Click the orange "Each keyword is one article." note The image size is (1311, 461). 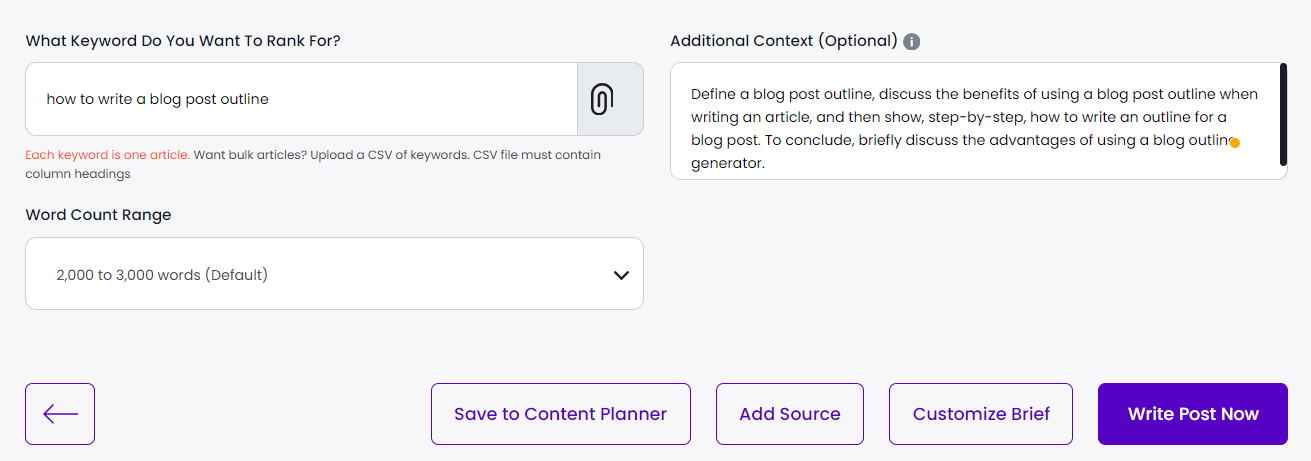108,156
